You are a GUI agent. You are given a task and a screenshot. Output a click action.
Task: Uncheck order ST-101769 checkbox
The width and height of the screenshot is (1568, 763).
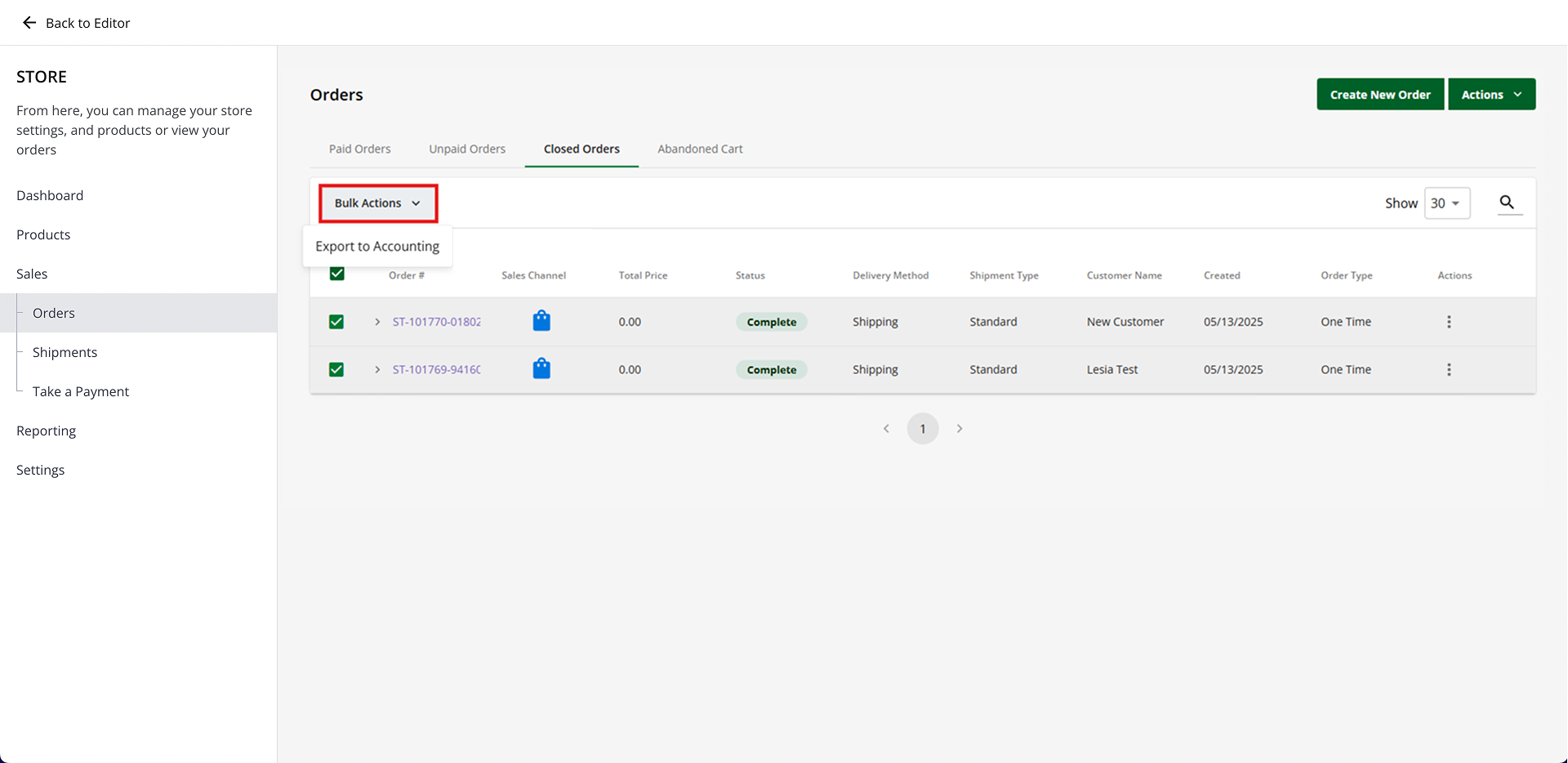click(336, 369)
